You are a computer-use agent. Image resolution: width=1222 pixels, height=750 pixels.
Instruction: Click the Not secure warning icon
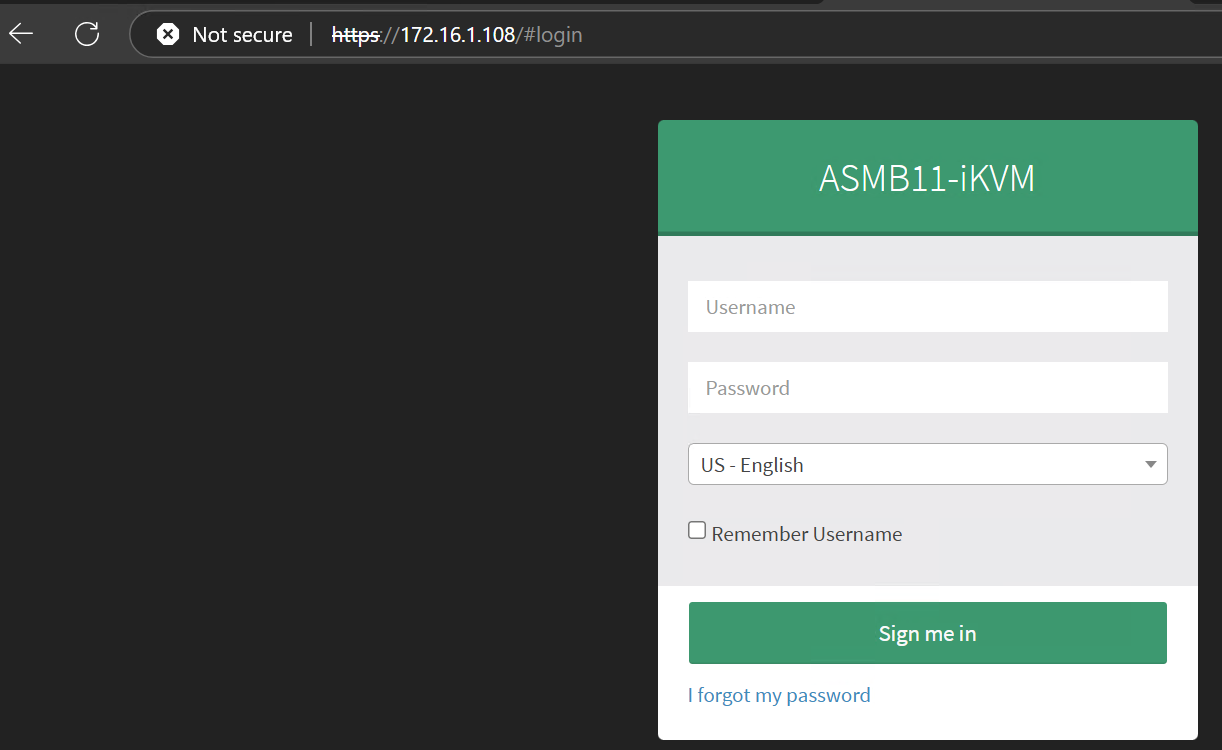click(168, 35)
